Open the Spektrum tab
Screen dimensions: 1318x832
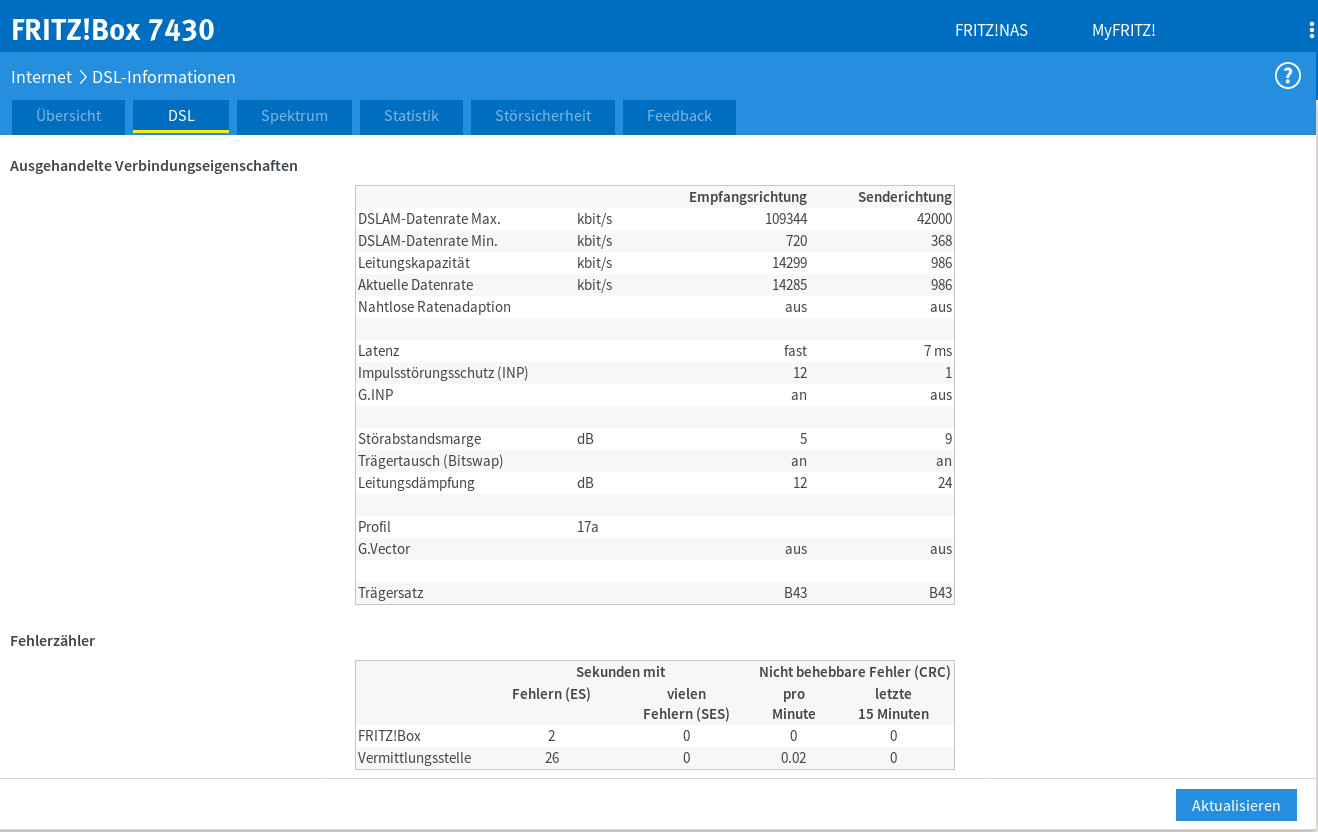tap(294, 116)
